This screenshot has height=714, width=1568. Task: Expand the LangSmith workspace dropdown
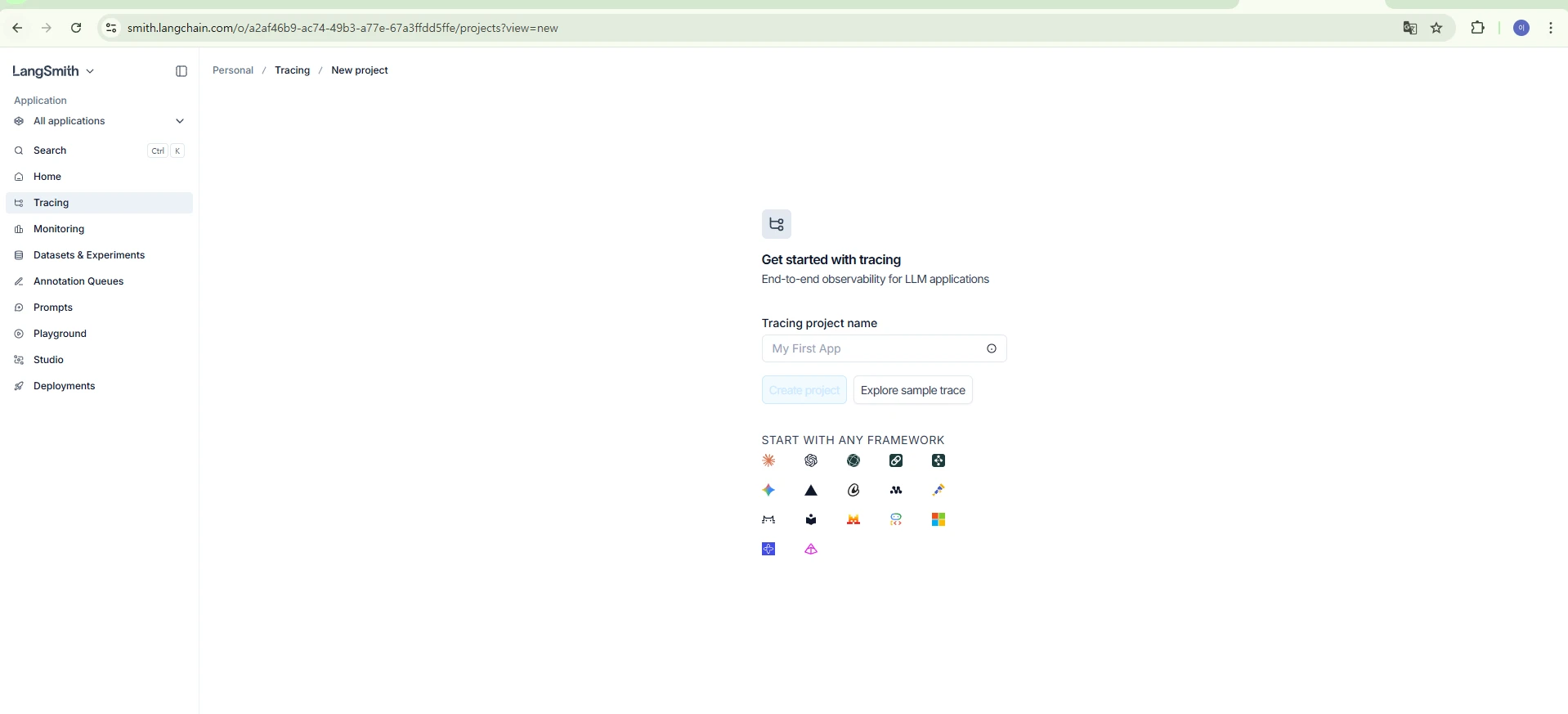54,71
